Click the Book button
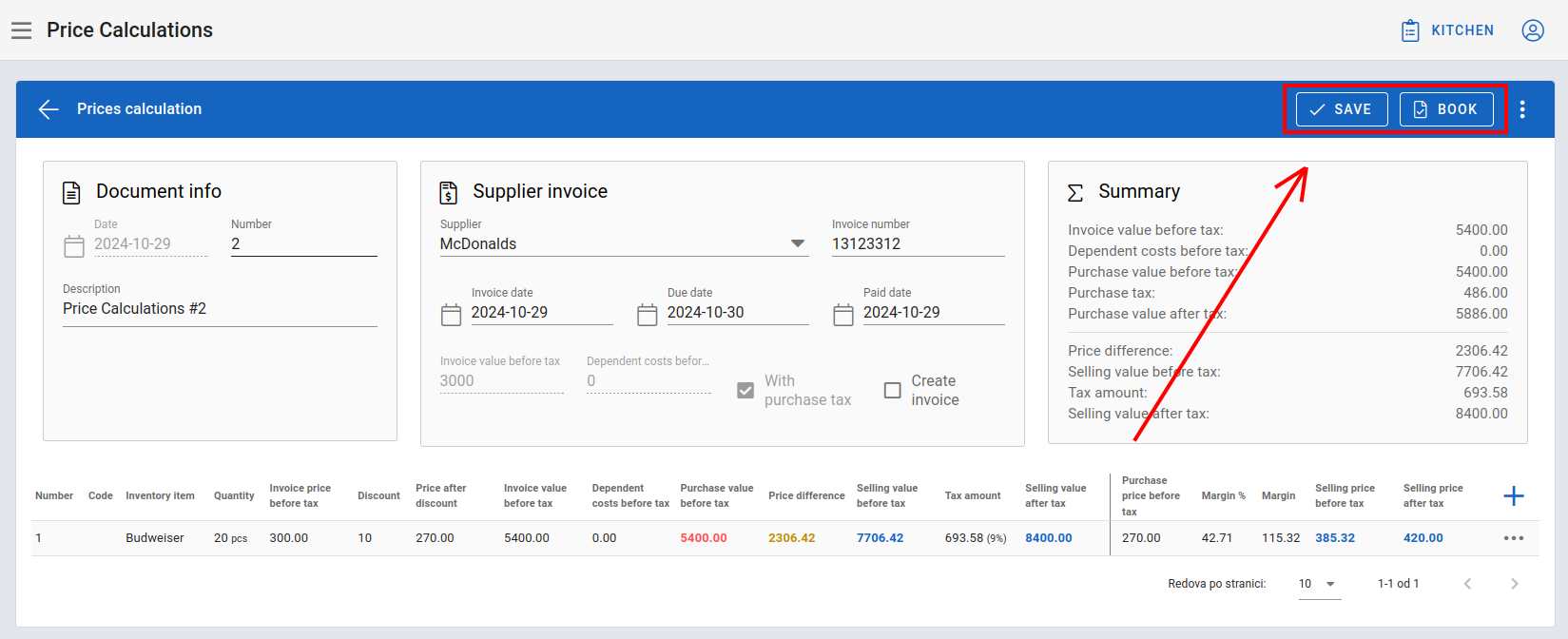The height and width of the screenshot is (639, 1568). pos(1446,109)
